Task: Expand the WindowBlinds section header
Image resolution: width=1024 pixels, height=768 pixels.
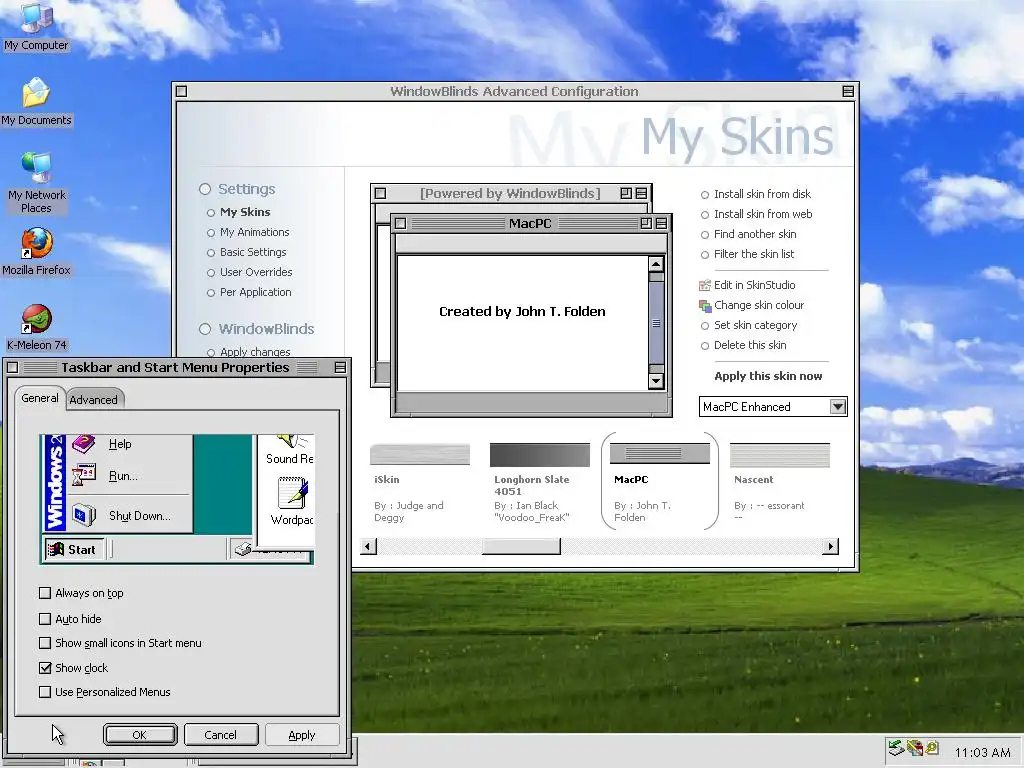Action: pos(257,329)
